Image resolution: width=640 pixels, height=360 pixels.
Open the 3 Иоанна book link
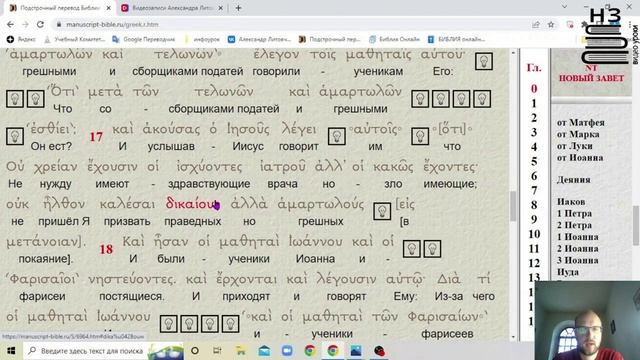(x=578, y=260)
